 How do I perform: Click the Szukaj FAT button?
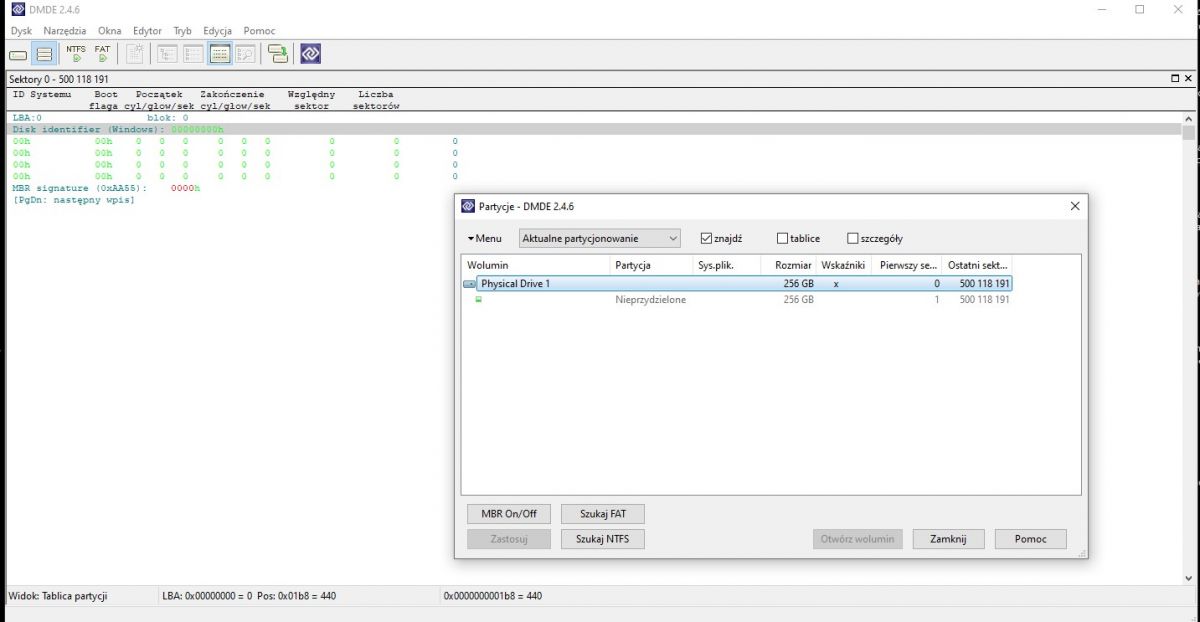[x=603, y=514]
